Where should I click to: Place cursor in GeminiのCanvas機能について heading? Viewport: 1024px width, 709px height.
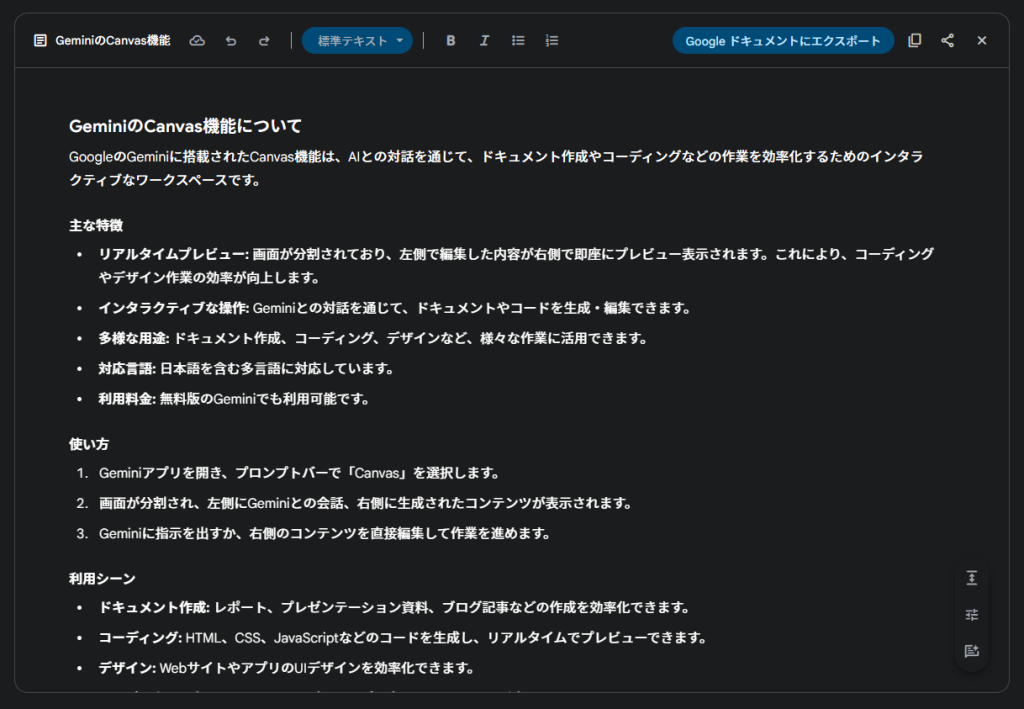tap(185, 127)
